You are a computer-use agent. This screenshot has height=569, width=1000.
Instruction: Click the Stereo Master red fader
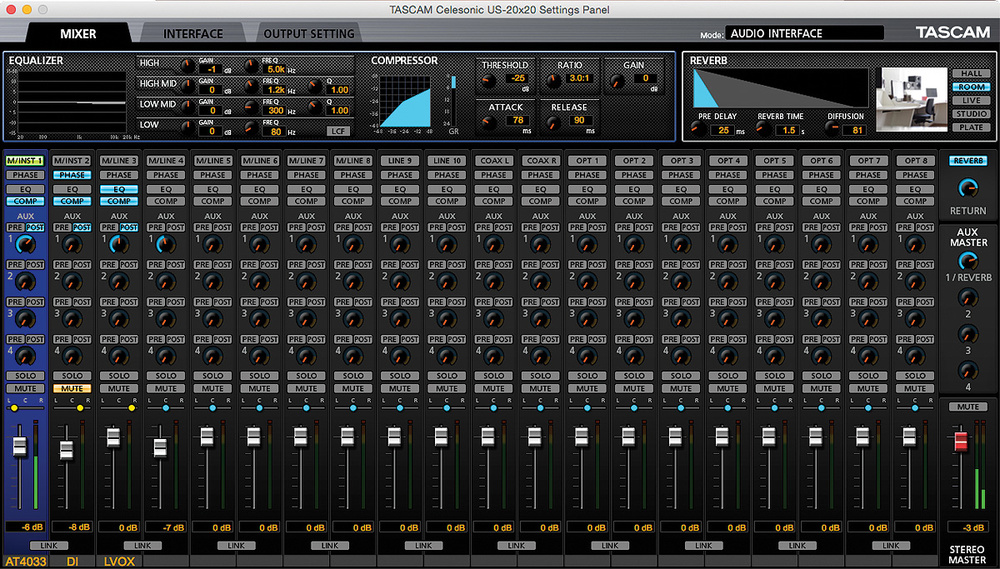coord(962,441)
